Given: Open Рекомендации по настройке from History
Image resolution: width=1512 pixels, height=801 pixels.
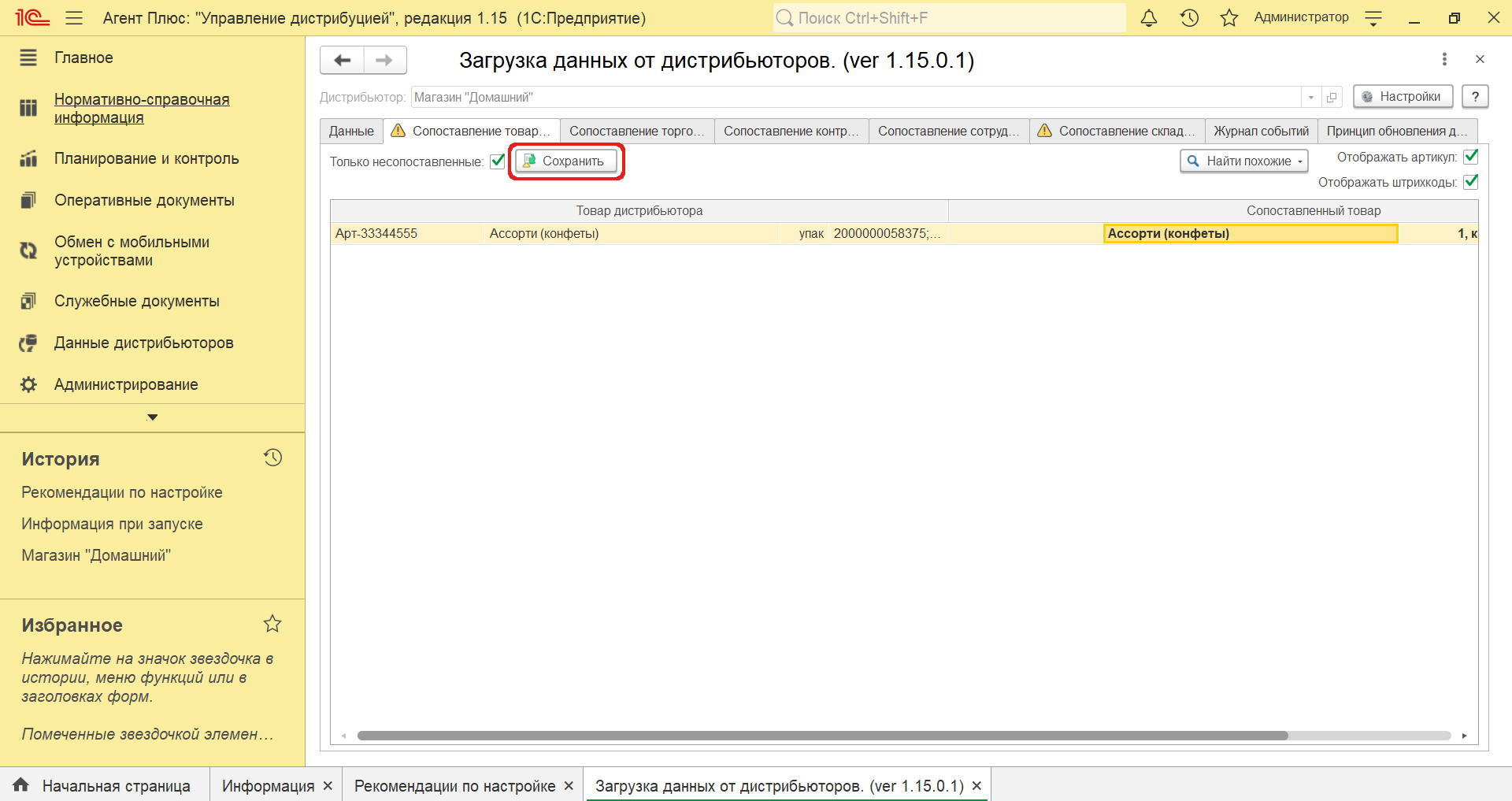Looking at the screenshot, I should [x=122, y=492].
